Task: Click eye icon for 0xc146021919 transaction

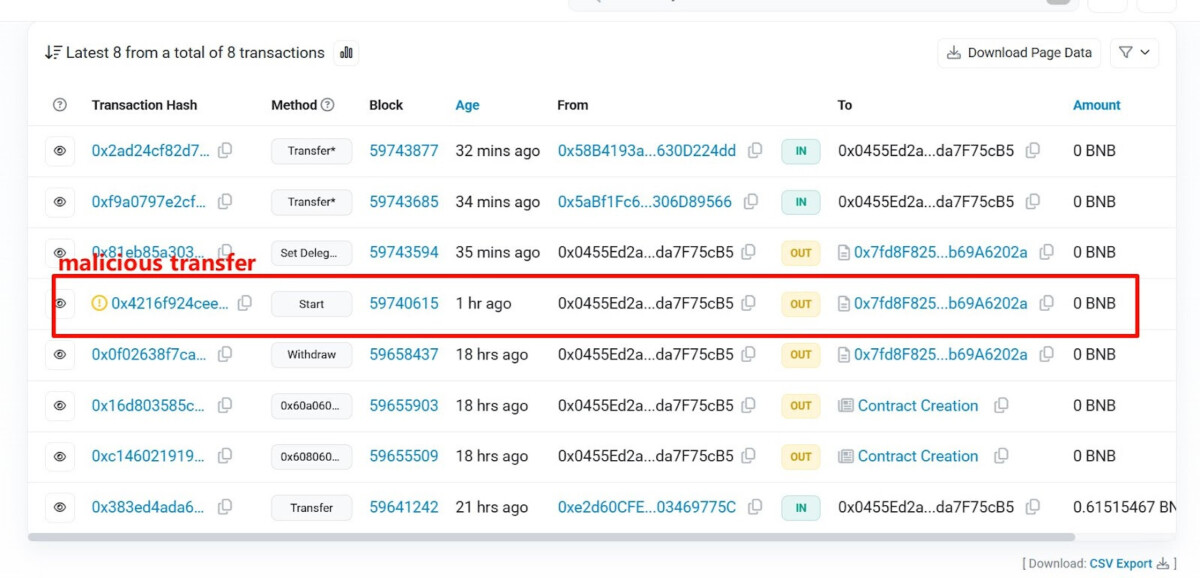Action: [60, 456]
